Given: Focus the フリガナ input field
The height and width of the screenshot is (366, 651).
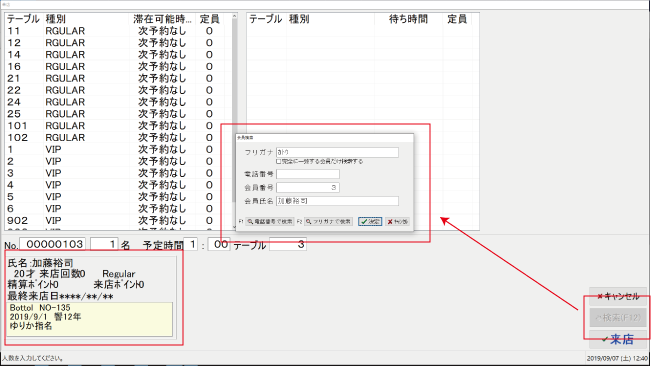Looking at the screenshot, I should pos(337,152).
